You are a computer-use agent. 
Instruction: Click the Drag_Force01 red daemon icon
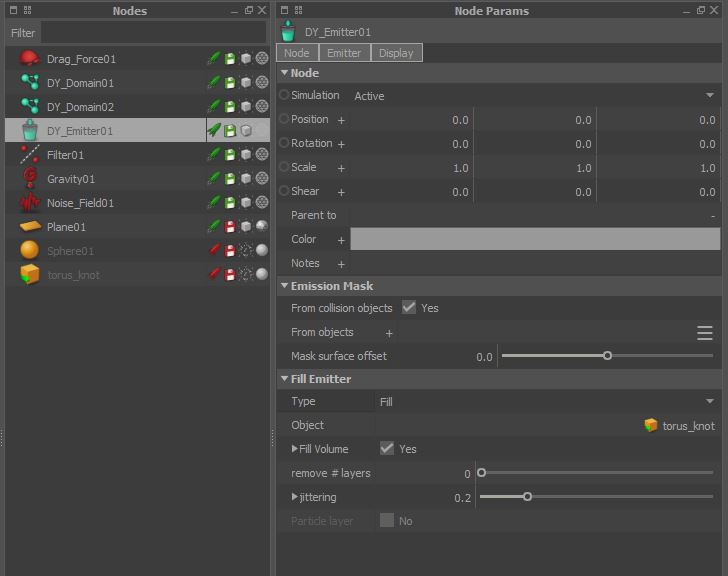[29, 58]
